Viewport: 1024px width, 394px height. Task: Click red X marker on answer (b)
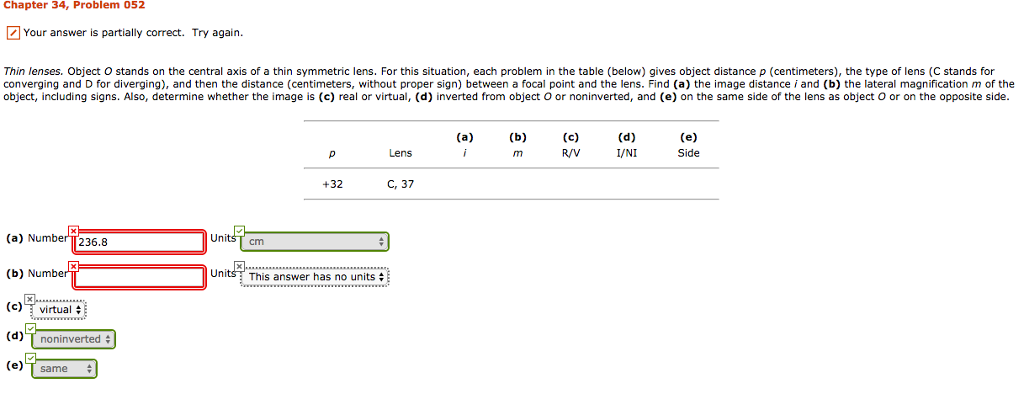(73, 267)
